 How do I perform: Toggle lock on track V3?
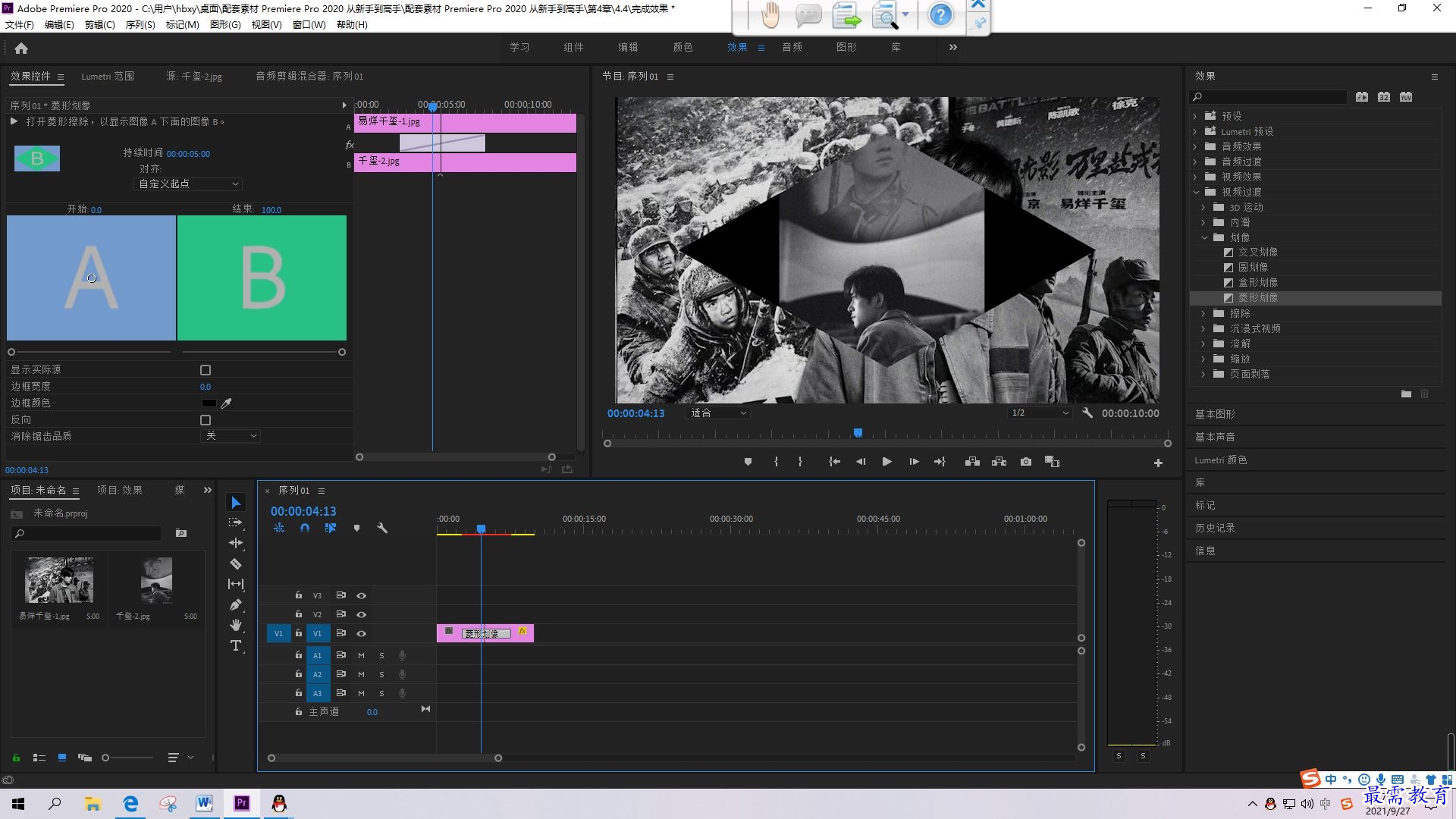pos(299,595)
